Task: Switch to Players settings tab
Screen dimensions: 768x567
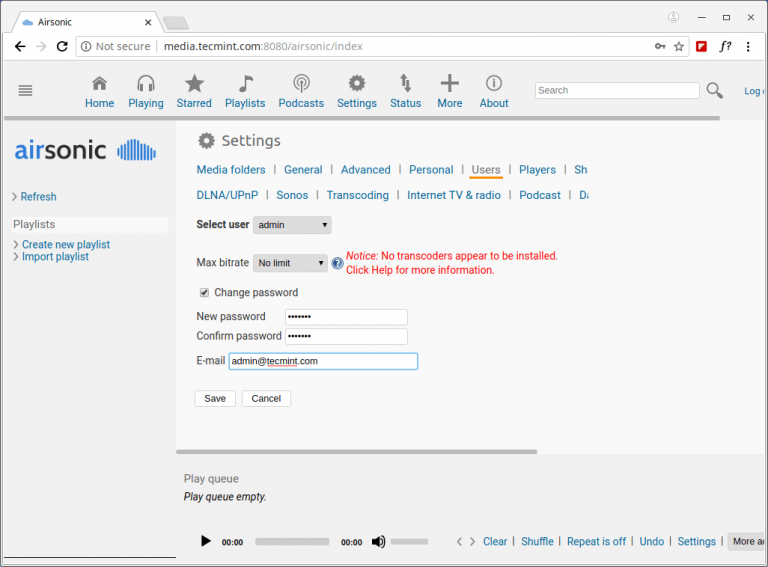Action: point(537,170)
